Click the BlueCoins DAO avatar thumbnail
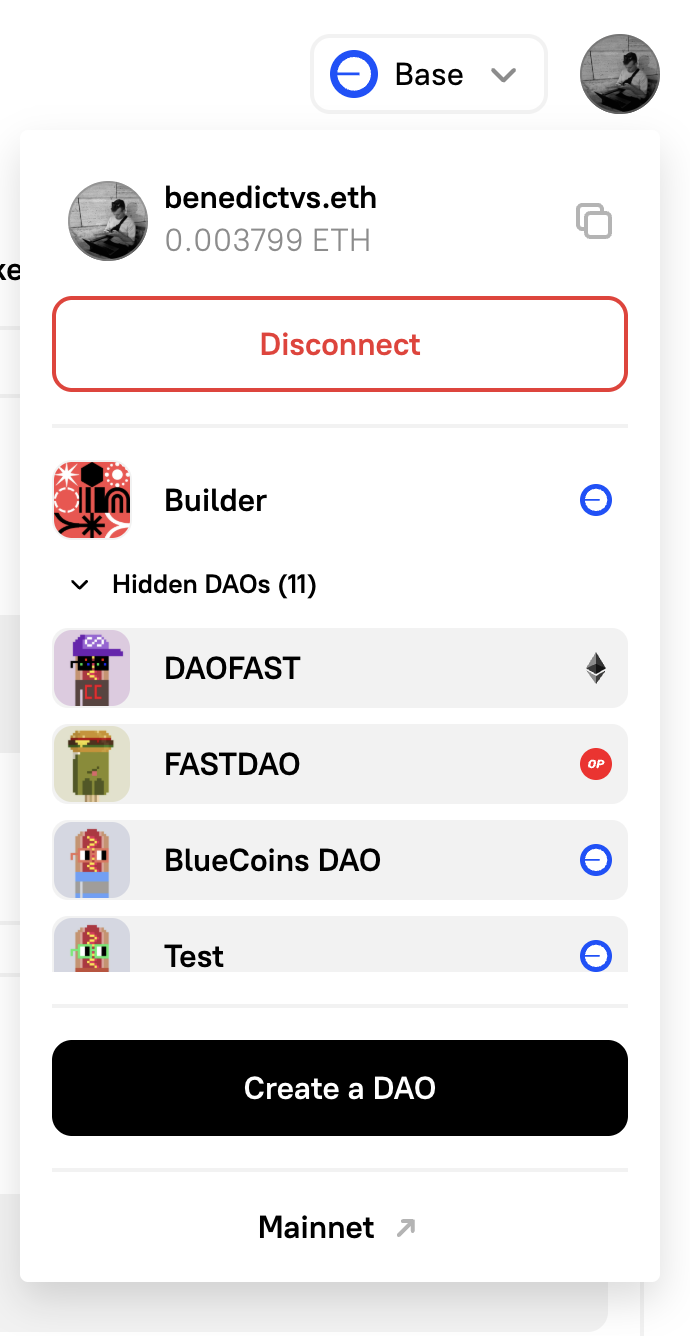690x1336 pixels. pos(91,860)
